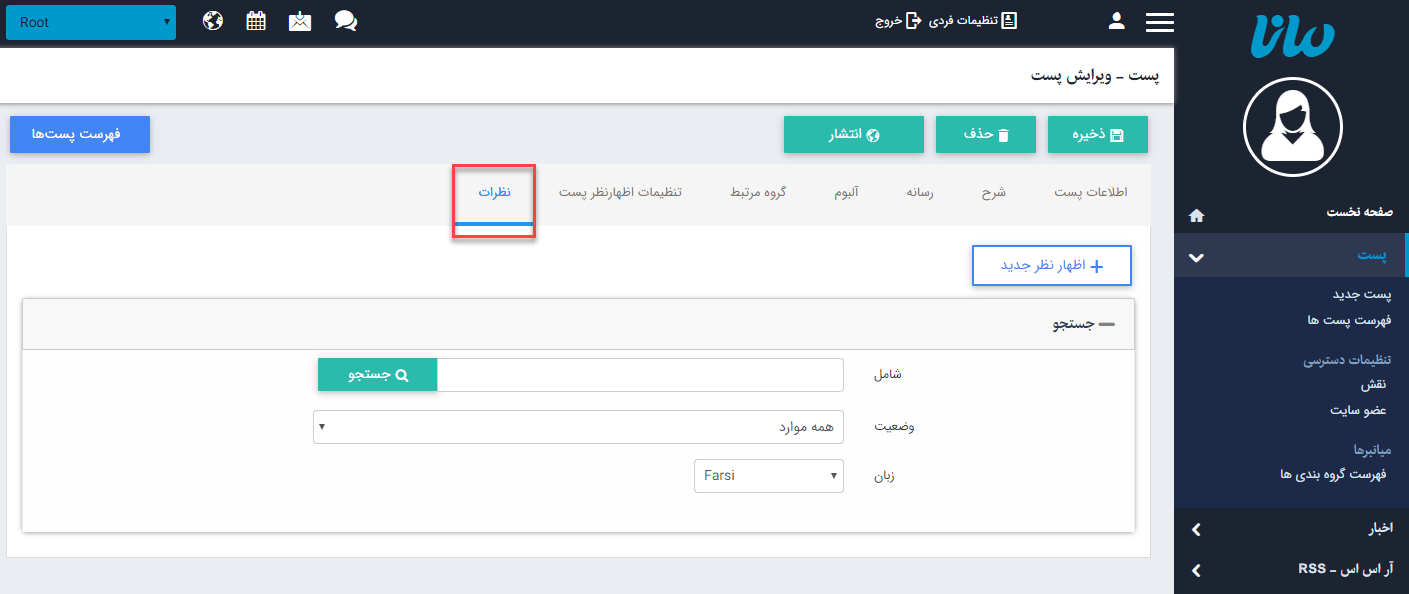The width and height of the screenshot is (1409, 594).
Task: Click the hamburger menu icon
Action: point(1159,20)
